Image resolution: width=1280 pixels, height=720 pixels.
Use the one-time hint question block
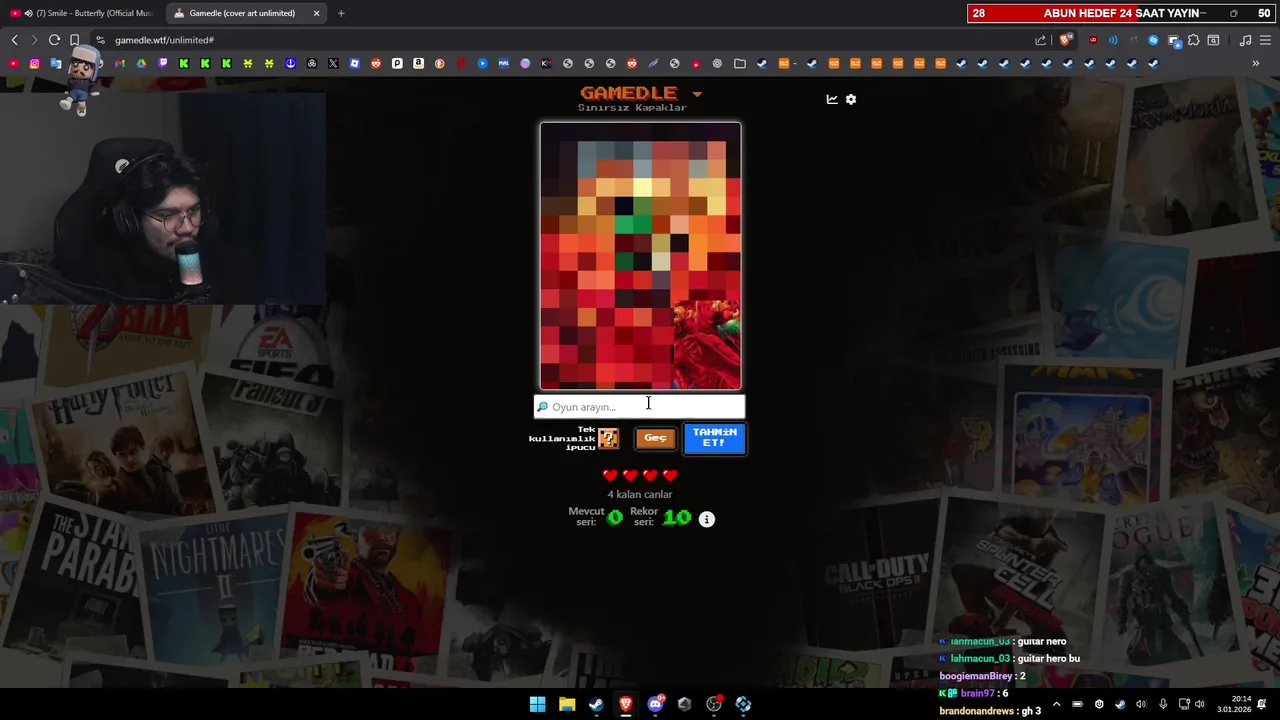tap(608, 438)
